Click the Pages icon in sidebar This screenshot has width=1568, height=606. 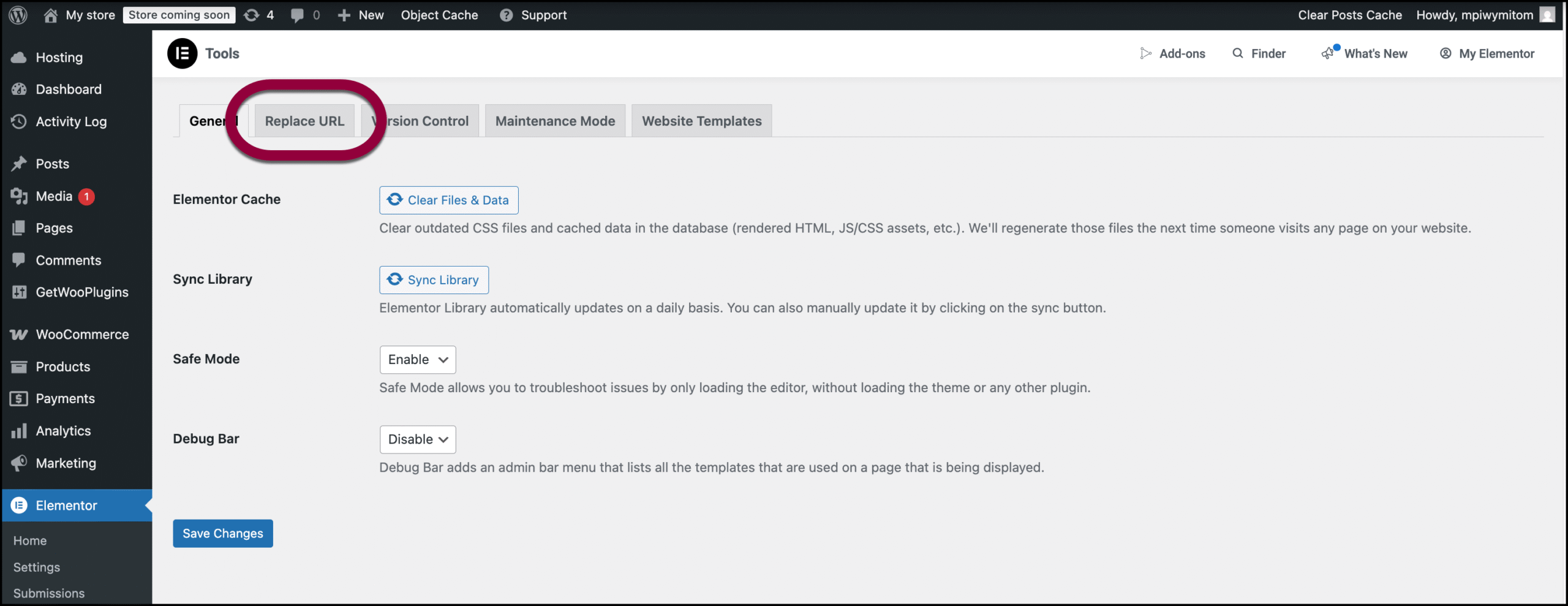(x=19, y=228)
